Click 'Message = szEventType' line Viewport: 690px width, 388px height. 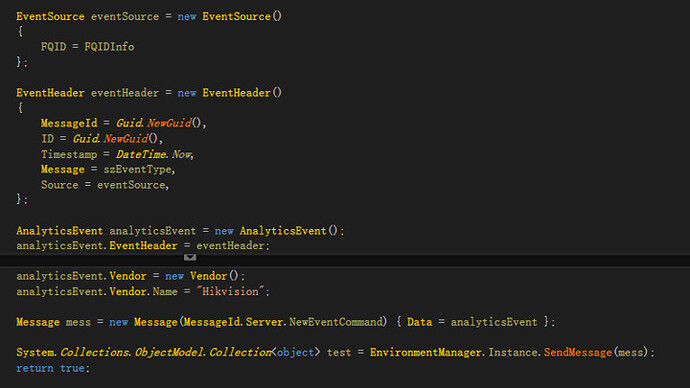click(x=108, y=169)
